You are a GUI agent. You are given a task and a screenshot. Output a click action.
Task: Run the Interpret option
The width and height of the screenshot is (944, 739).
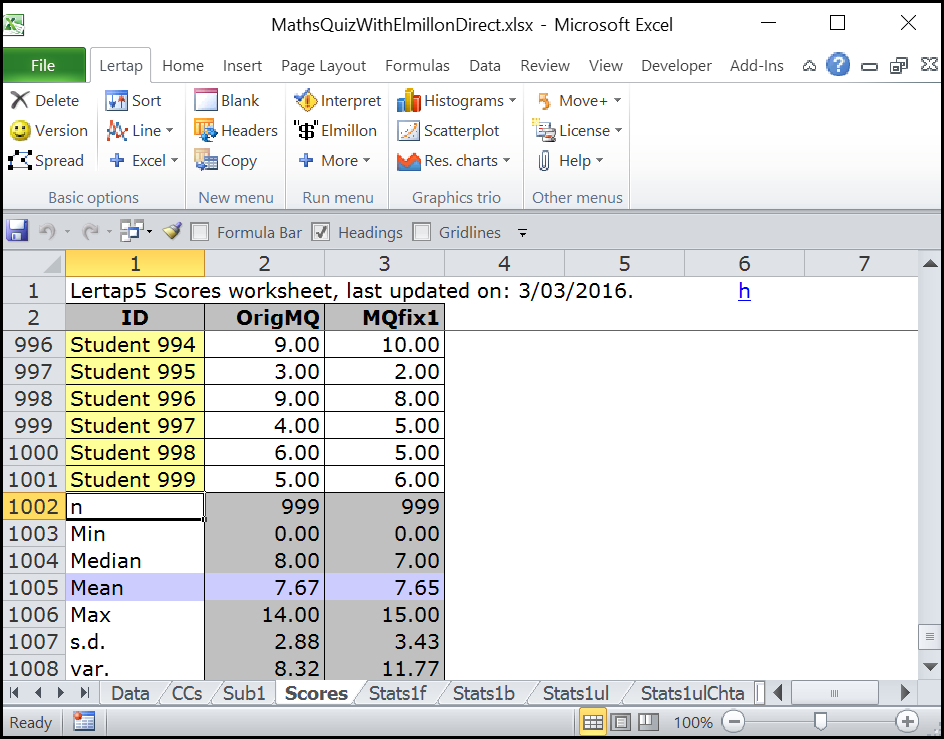point(306,100)
